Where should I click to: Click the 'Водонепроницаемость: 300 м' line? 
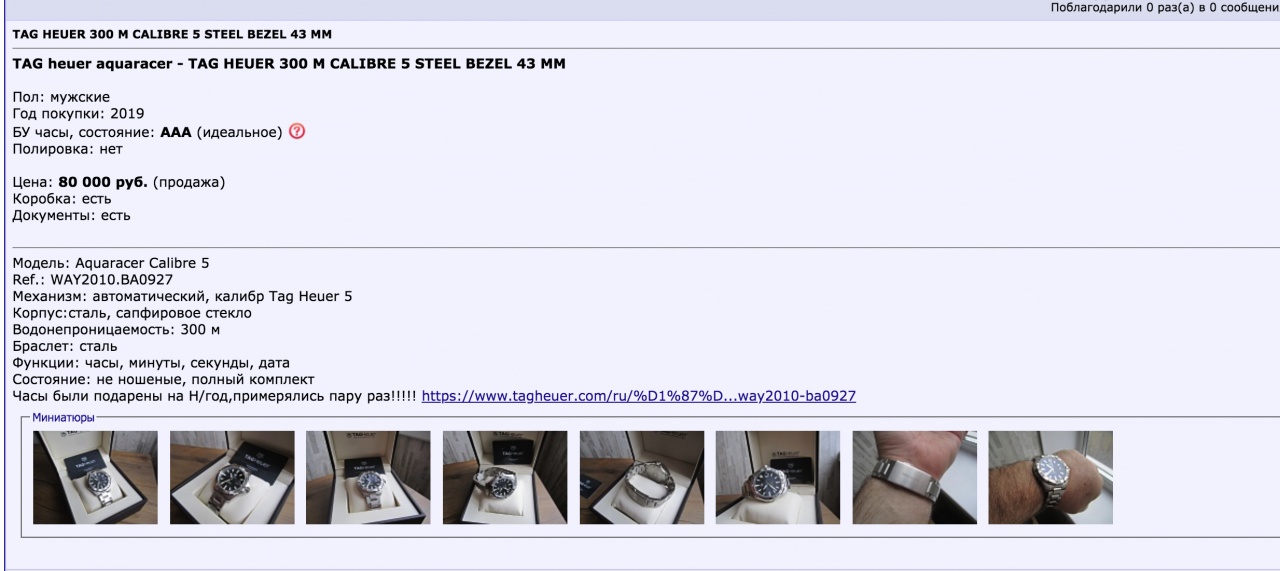tap(116, 329)
